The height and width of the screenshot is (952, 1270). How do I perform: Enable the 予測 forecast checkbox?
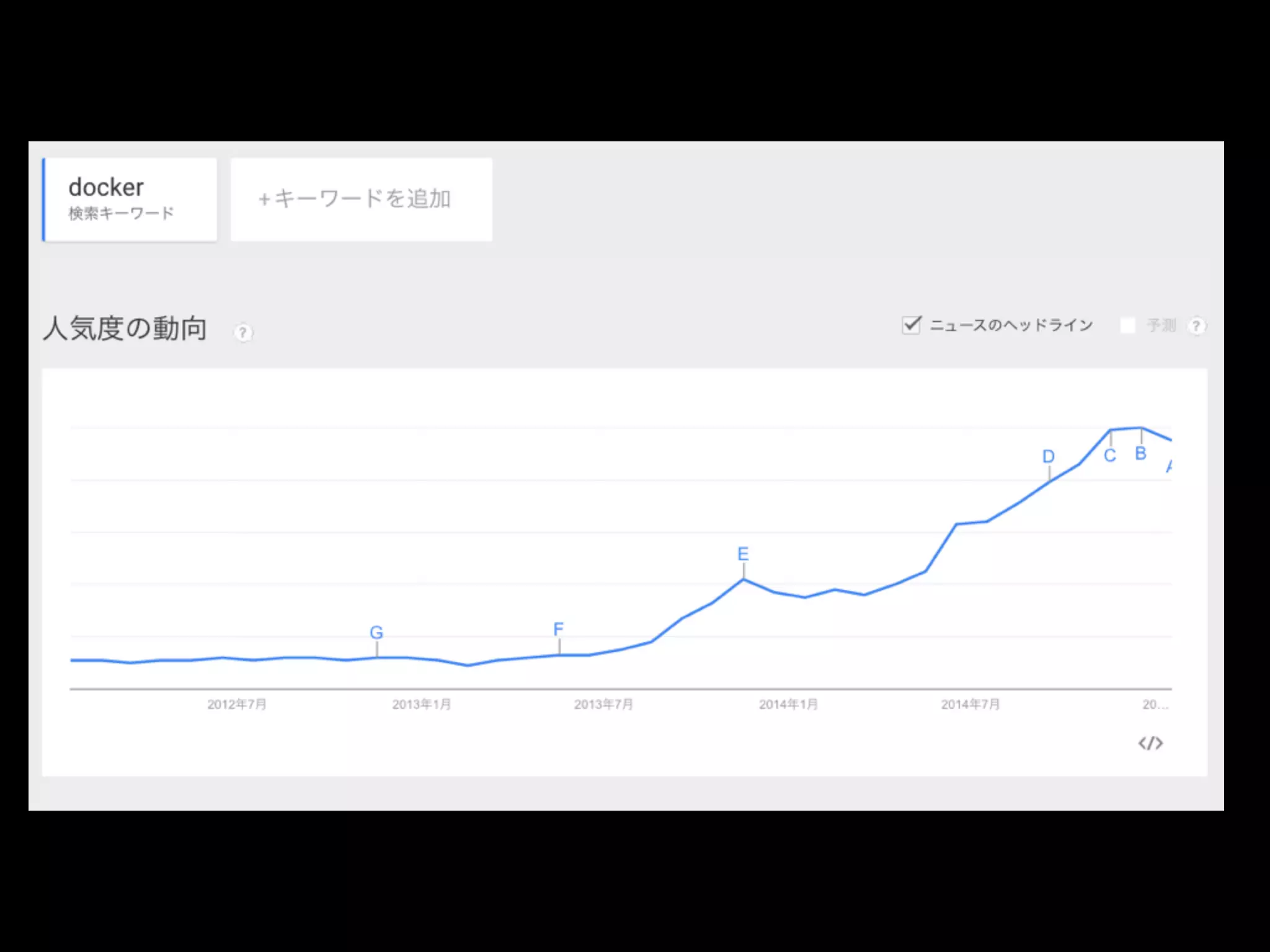1127,325
